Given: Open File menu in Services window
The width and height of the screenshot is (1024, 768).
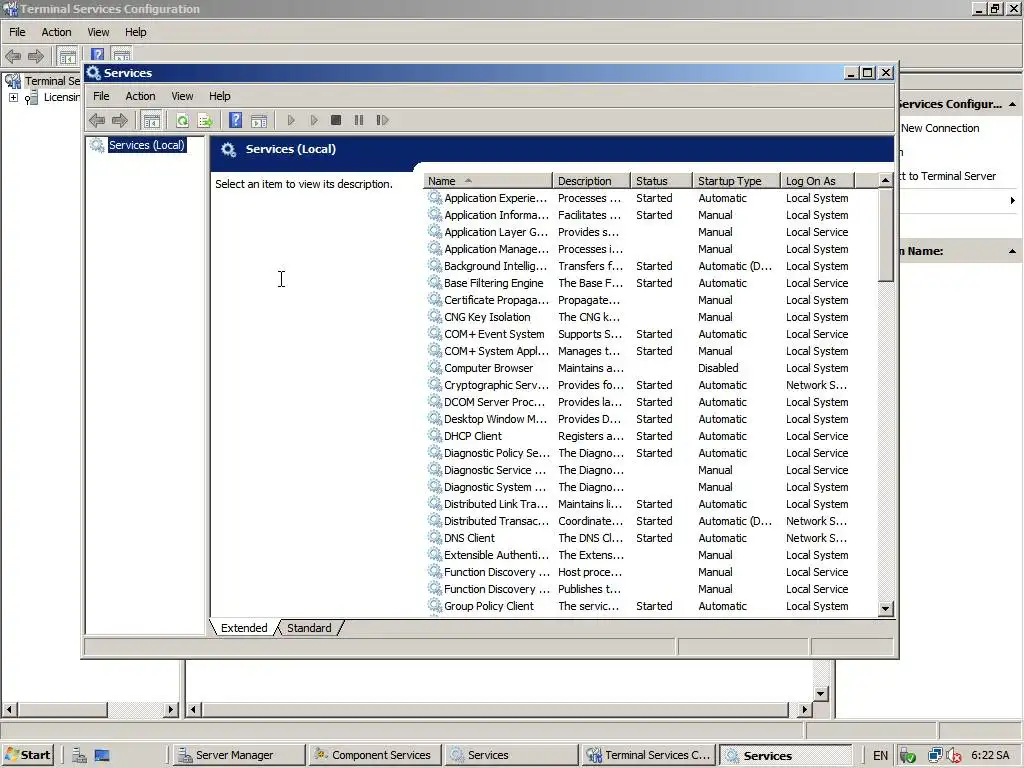Looking at the screenshot, I should pos(101,96).
